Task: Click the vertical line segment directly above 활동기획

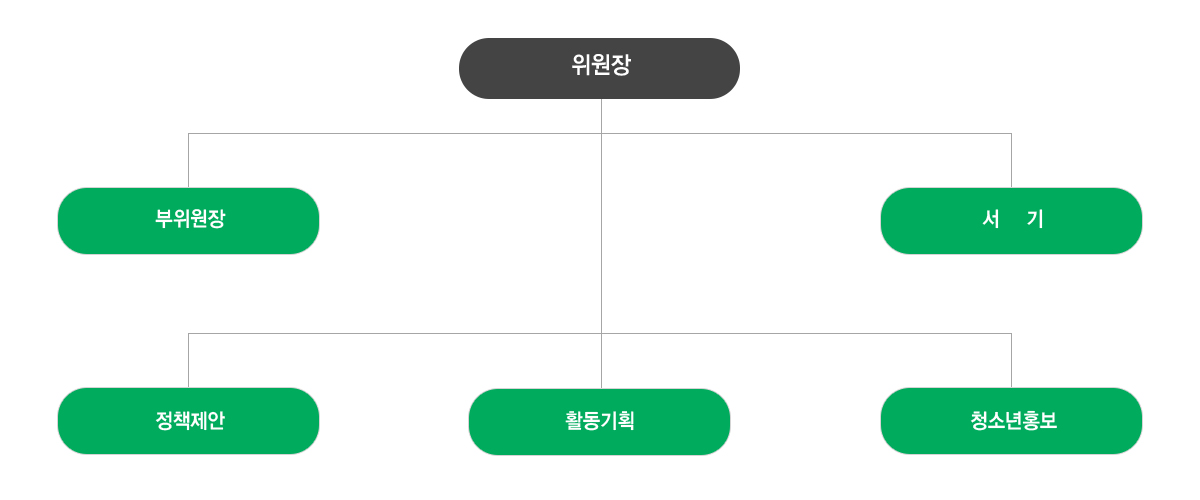Action: (601, 361)
